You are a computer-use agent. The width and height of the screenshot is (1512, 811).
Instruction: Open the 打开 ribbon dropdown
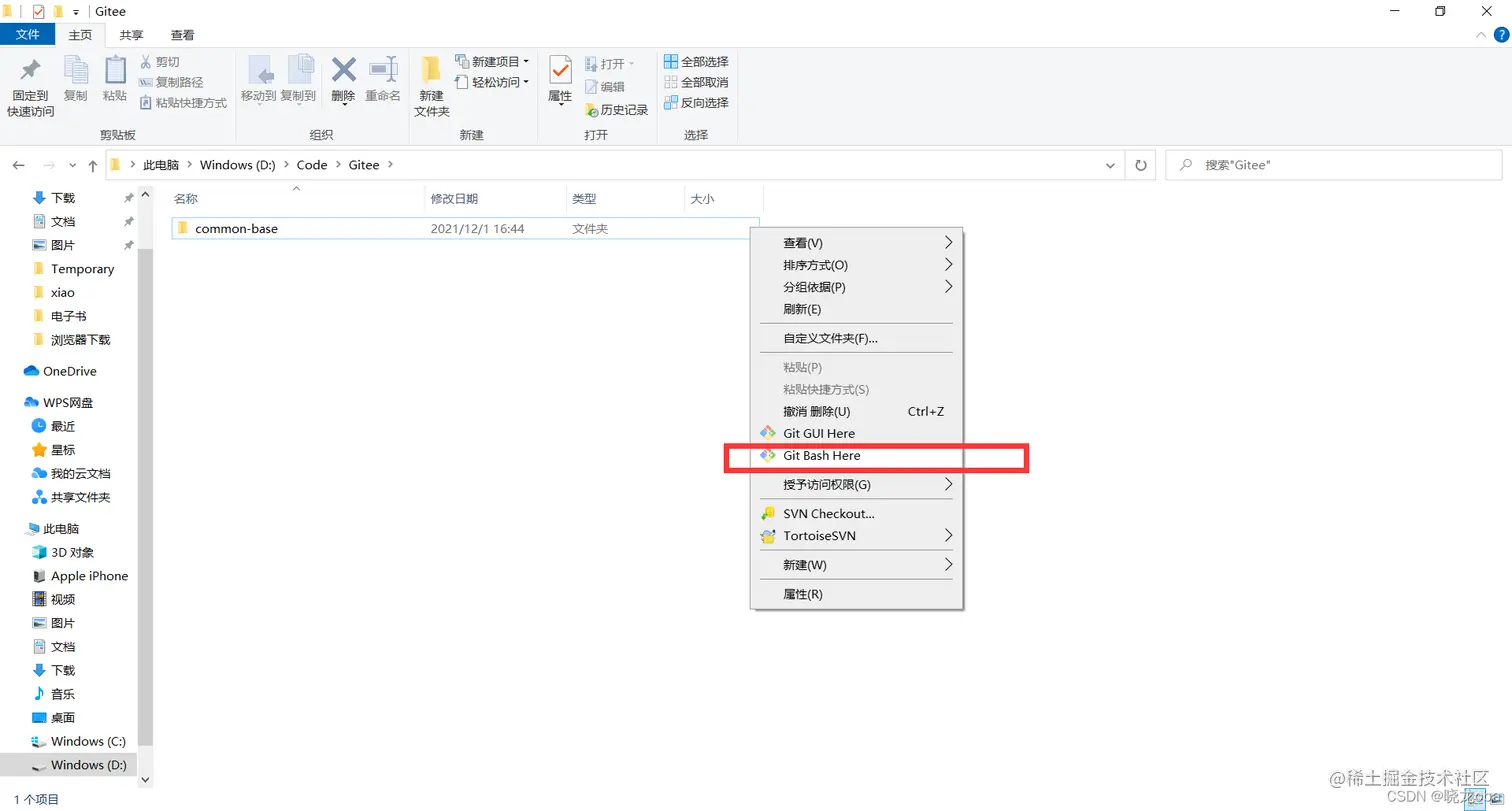(610, 64)
